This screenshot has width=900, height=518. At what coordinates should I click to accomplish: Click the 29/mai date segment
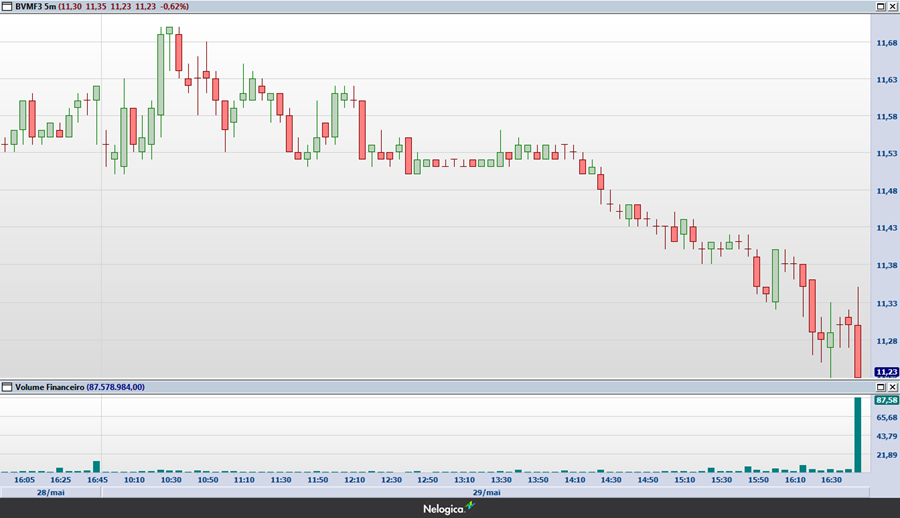[x=485, y=492]
